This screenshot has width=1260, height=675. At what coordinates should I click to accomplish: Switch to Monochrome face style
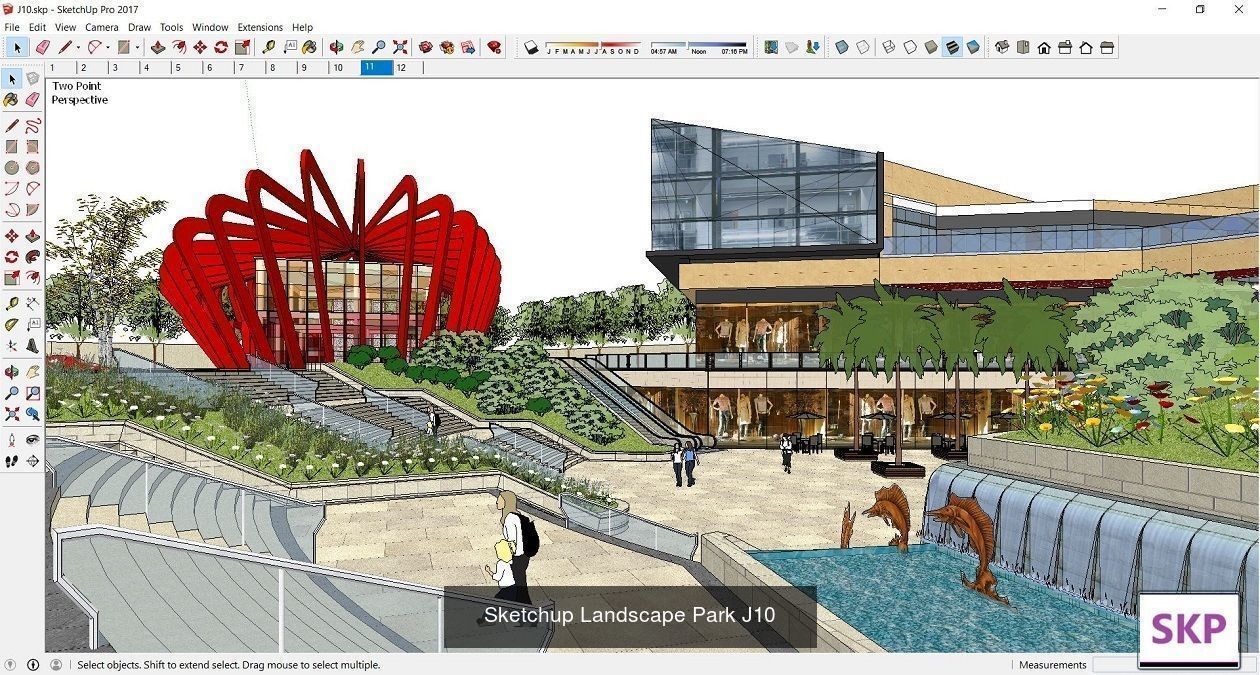point(973,47)
